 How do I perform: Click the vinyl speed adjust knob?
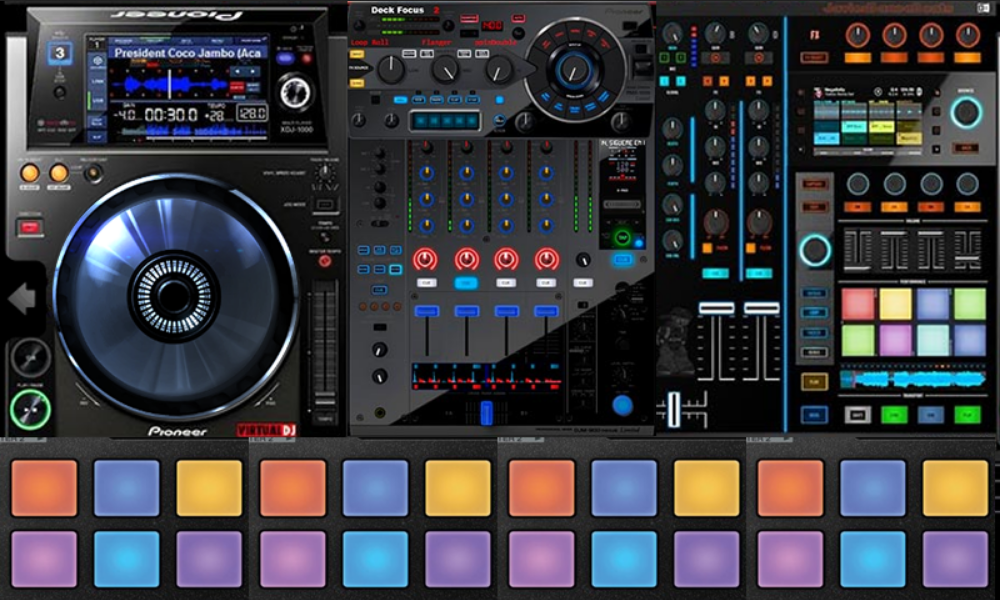325,172
